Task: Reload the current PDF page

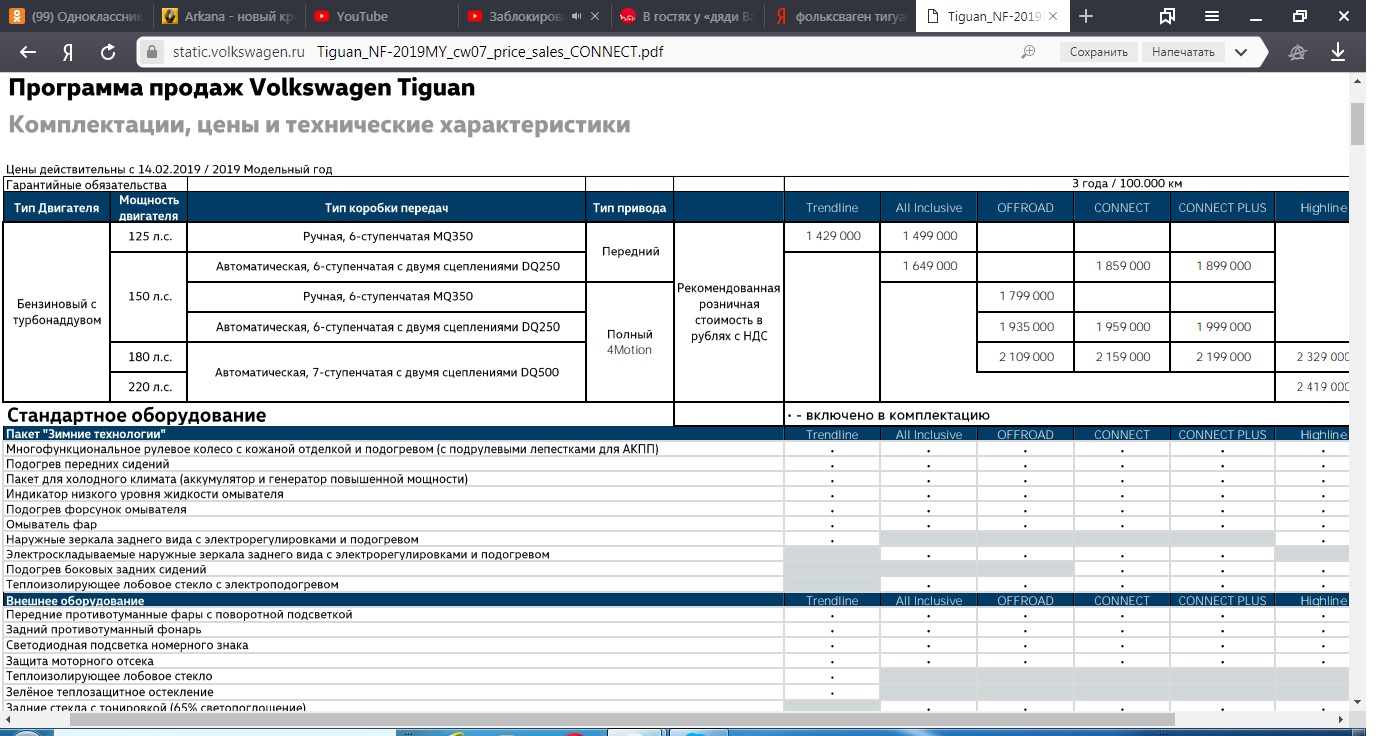Action: (x=108, y=52)
